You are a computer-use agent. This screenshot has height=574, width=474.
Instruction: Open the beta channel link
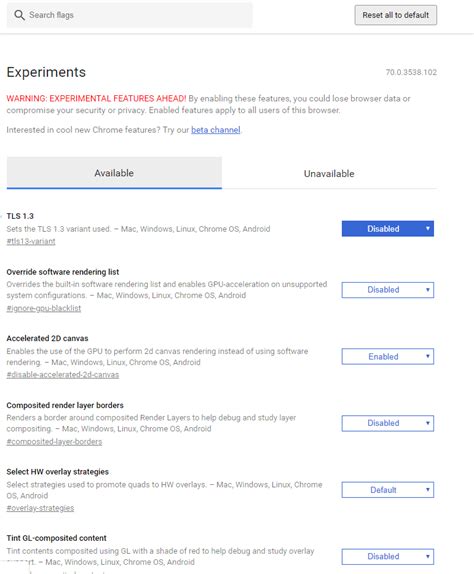[x=216, y=130]
